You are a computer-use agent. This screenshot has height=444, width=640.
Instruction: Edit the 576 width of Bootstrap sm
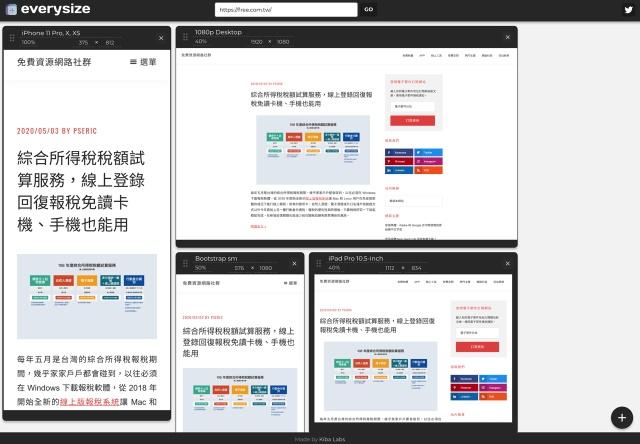click(x=239, y=268)
